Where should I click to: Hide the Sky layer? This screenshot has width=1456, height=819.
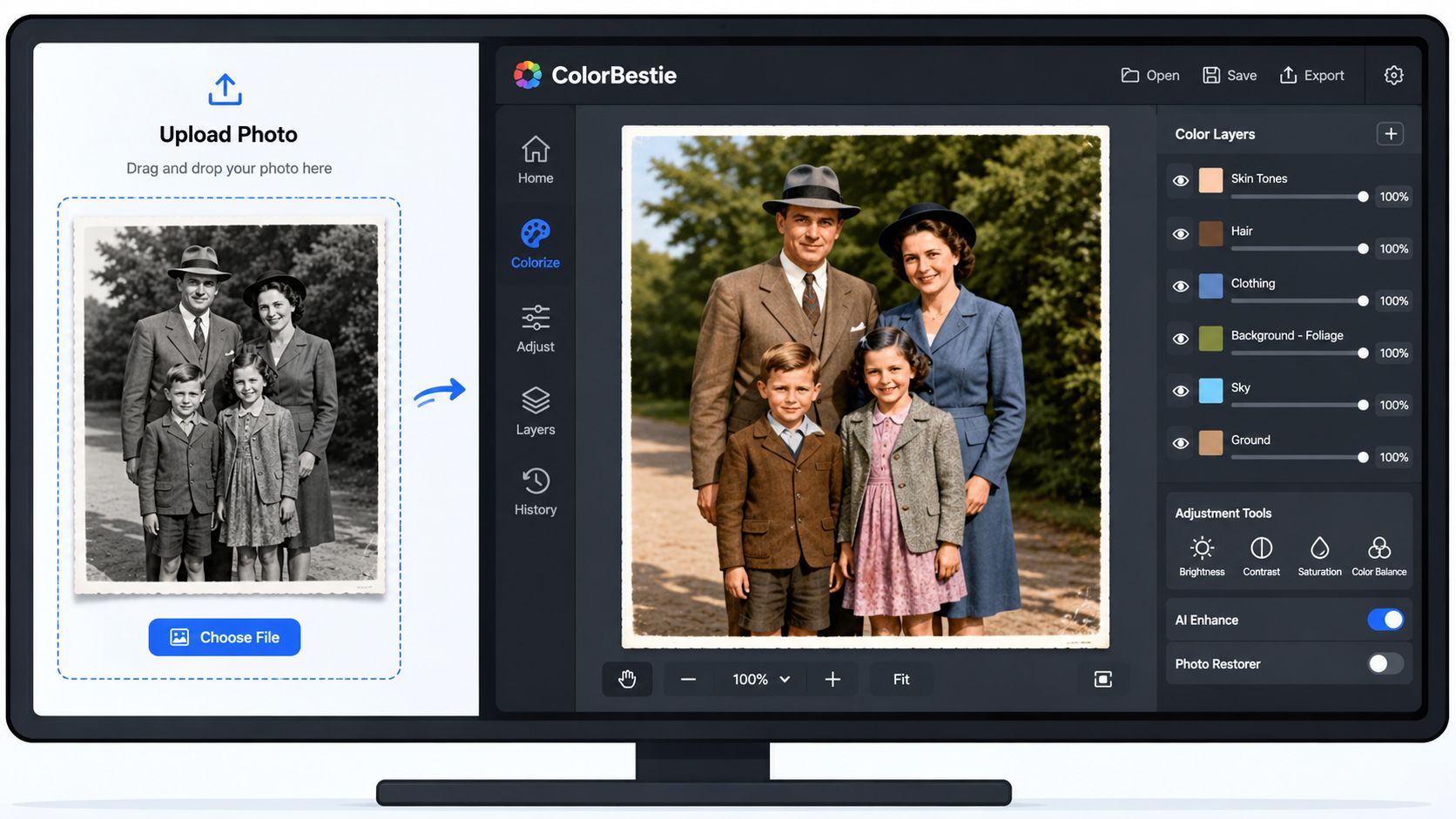point(1180,390)
